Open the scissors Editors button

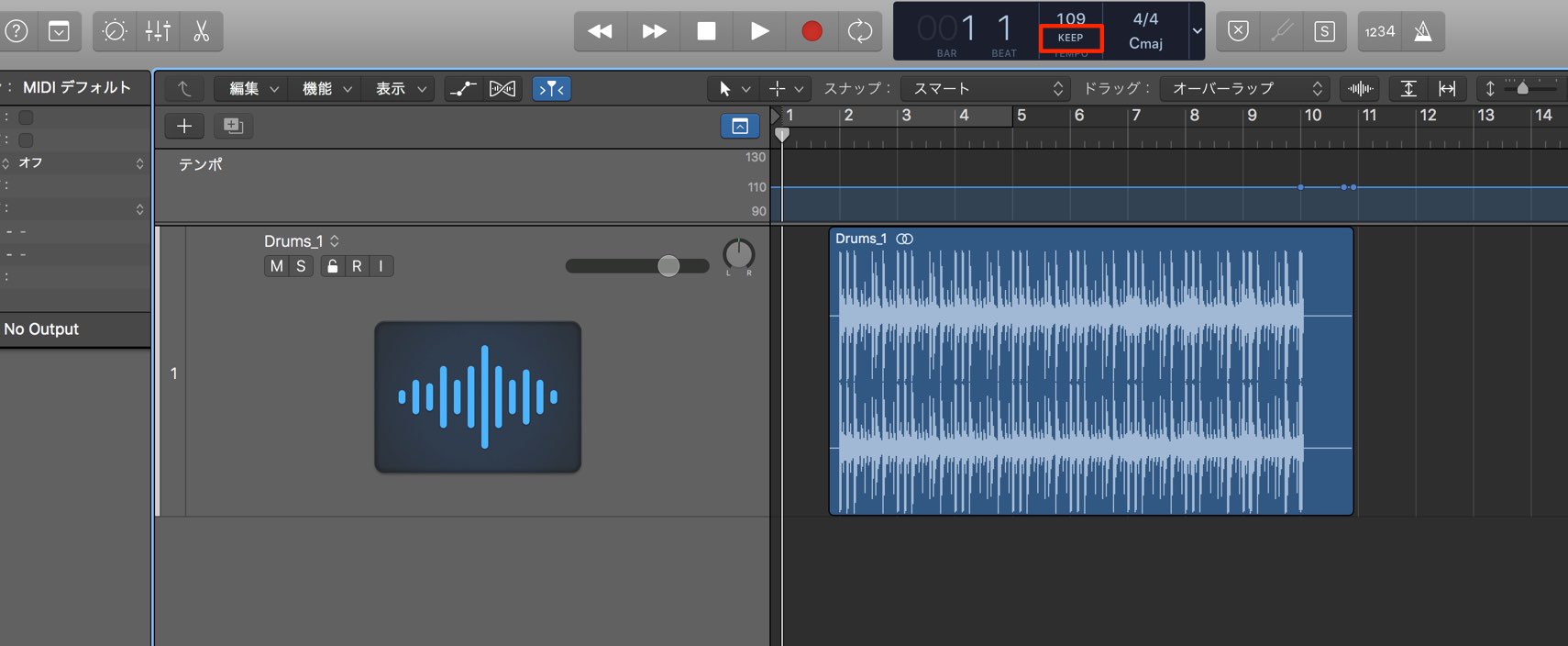pos(201,31)
